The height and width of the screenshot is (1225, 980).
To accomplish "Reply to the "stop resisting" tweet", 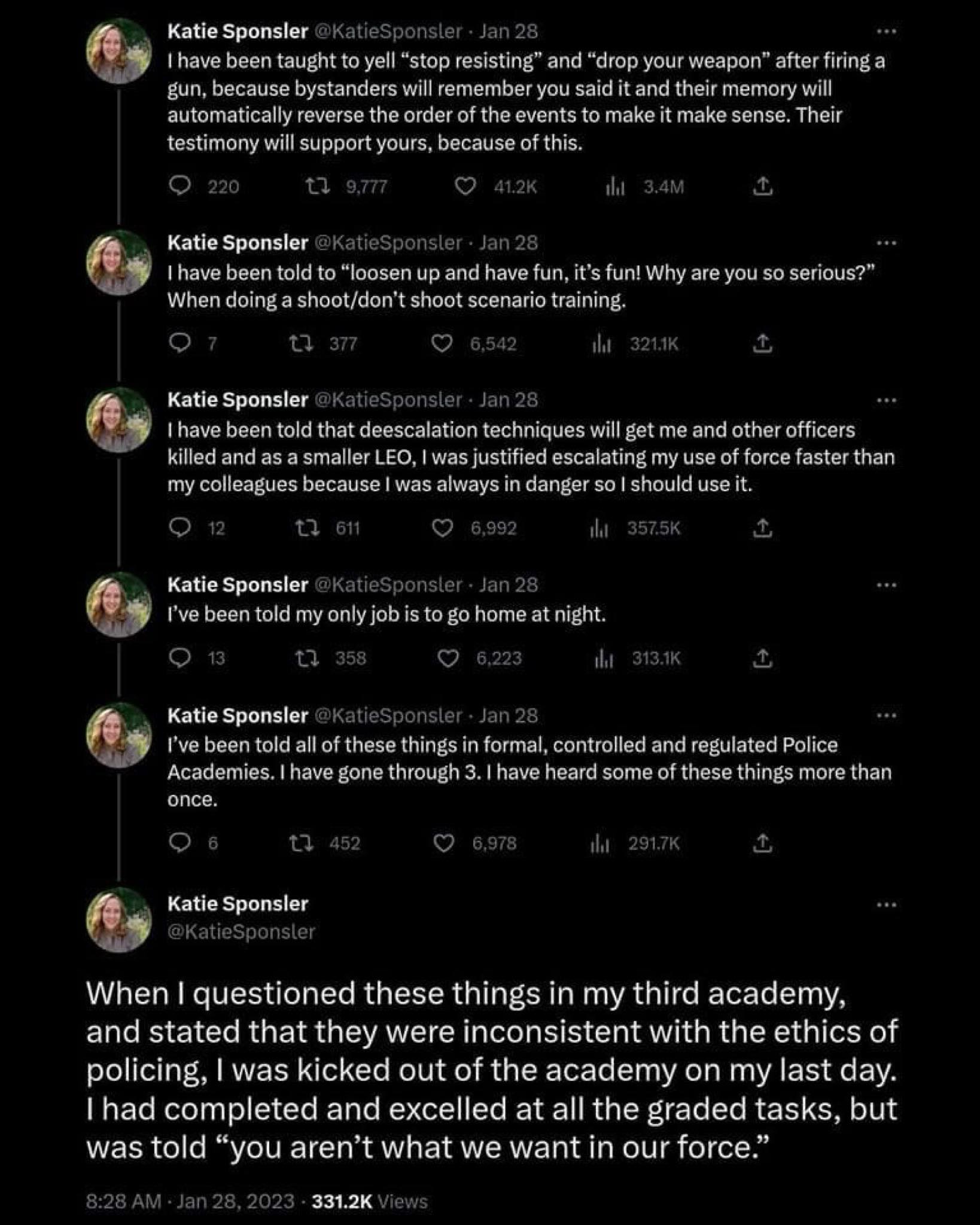I will [x=179, y=187].
